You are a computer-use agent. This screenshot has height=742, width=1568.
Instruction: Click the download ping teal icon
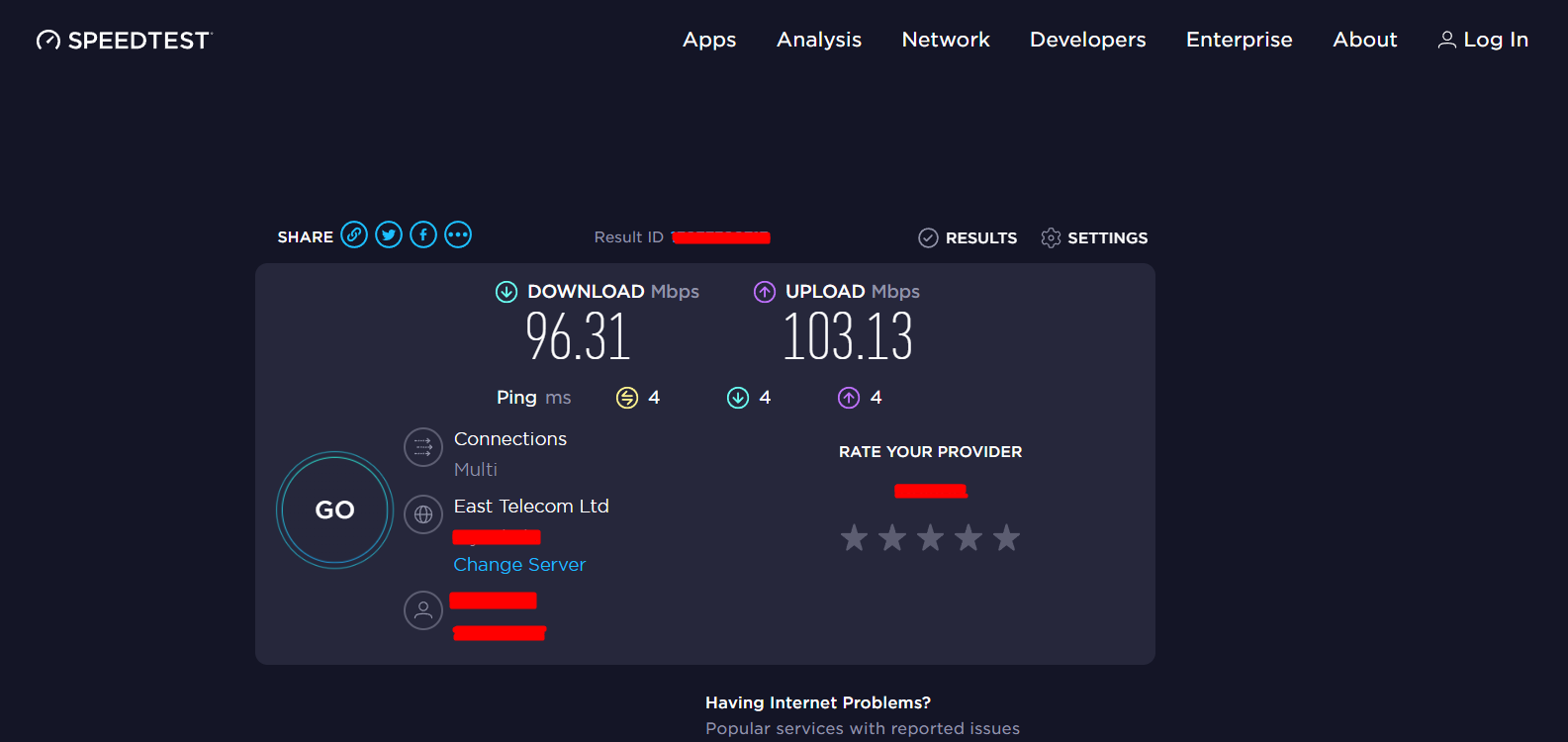click(738, 398)
